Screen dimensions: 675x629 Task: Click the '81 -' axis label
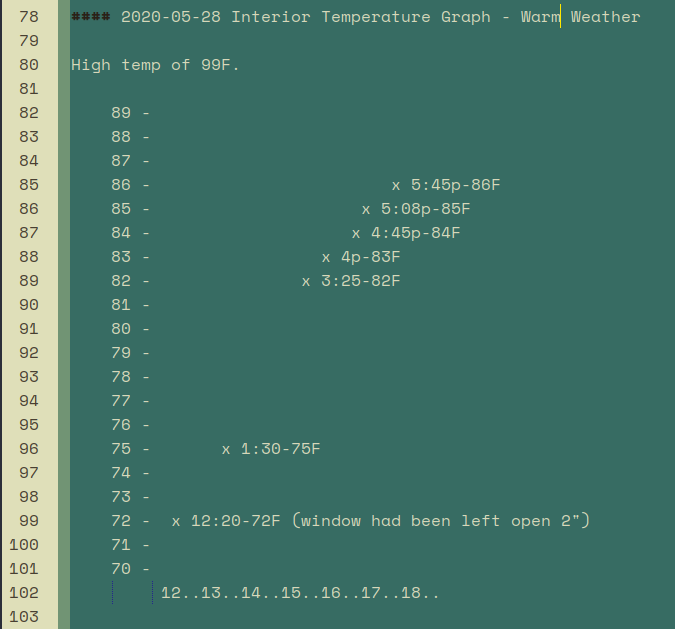coord(130,305)
